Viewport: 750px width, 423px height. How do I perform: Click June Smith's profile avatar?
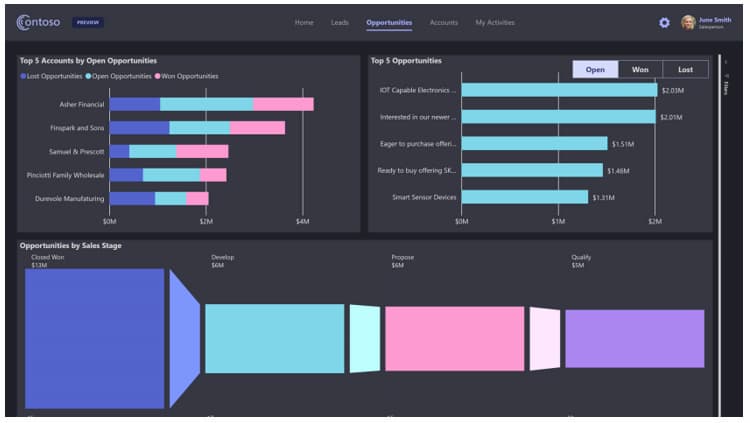coord(688,22)
